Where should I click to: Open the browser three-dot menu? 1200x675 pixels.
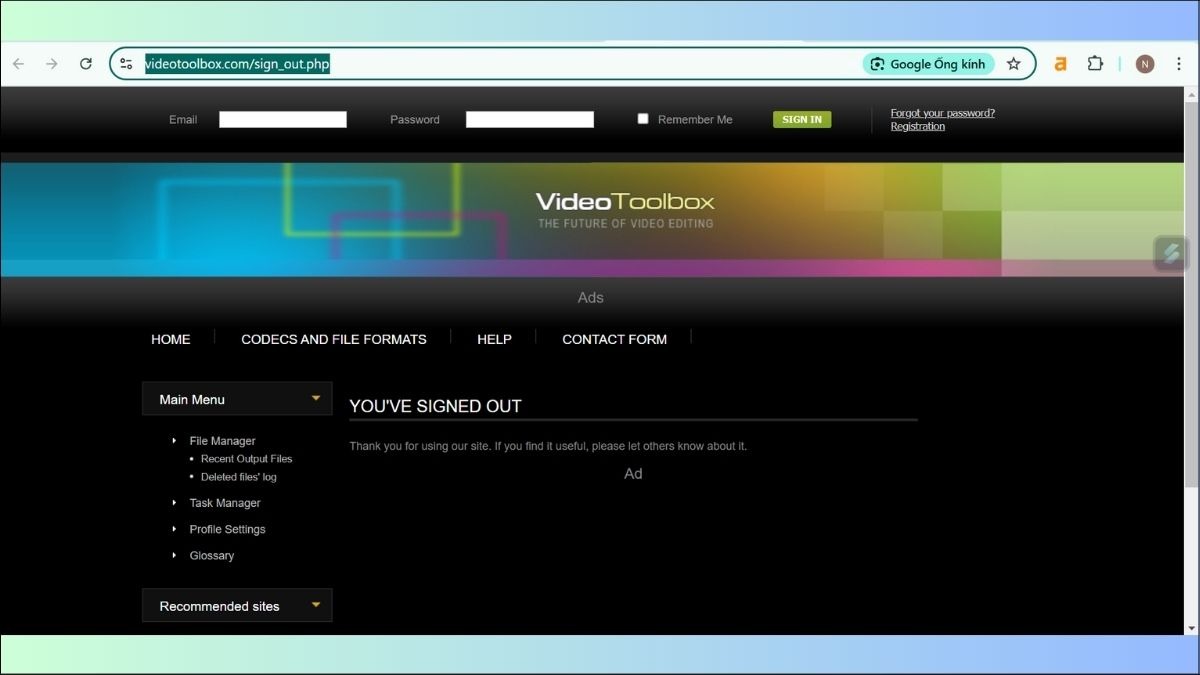[x=1179, y=64]
